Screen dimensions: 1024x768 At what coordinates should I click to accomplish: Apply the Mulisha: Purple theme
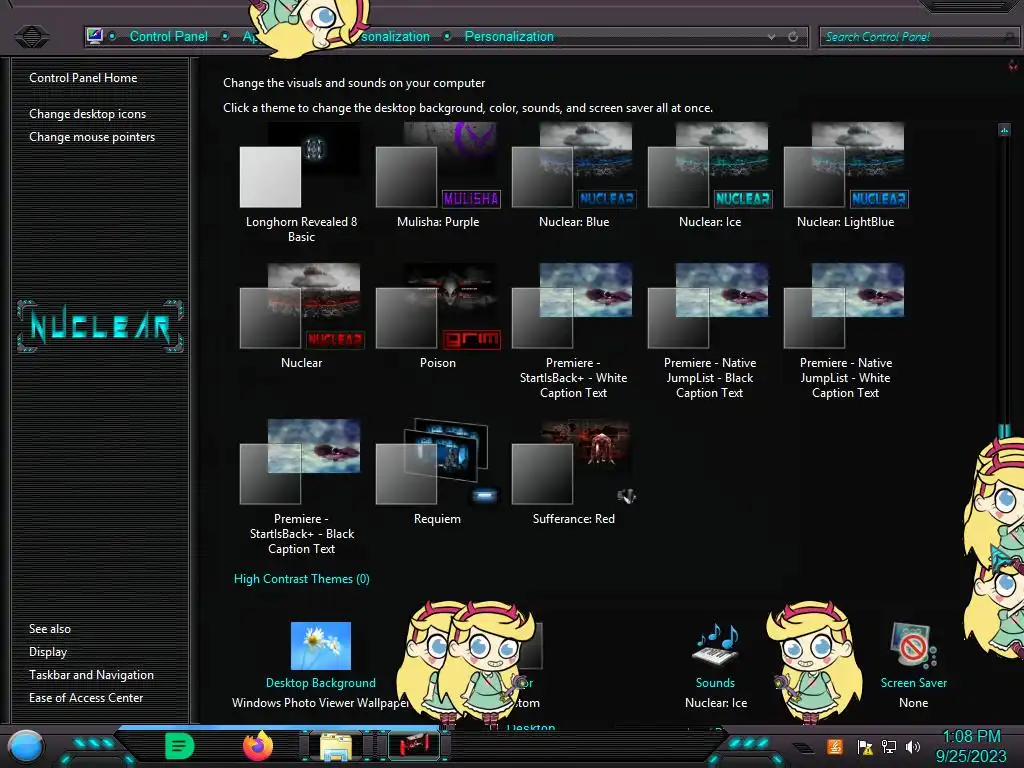[x=438, y=176]
